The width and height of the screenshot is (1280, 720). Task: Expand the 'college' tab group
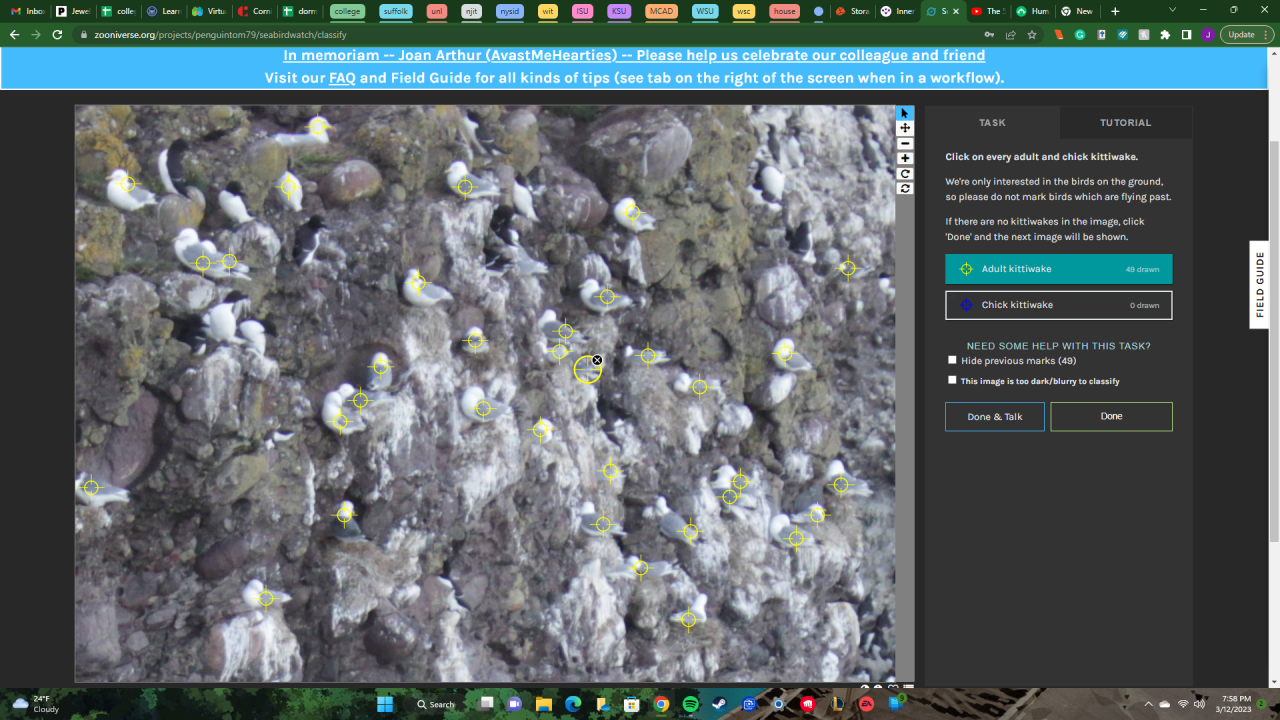point(347,11)
